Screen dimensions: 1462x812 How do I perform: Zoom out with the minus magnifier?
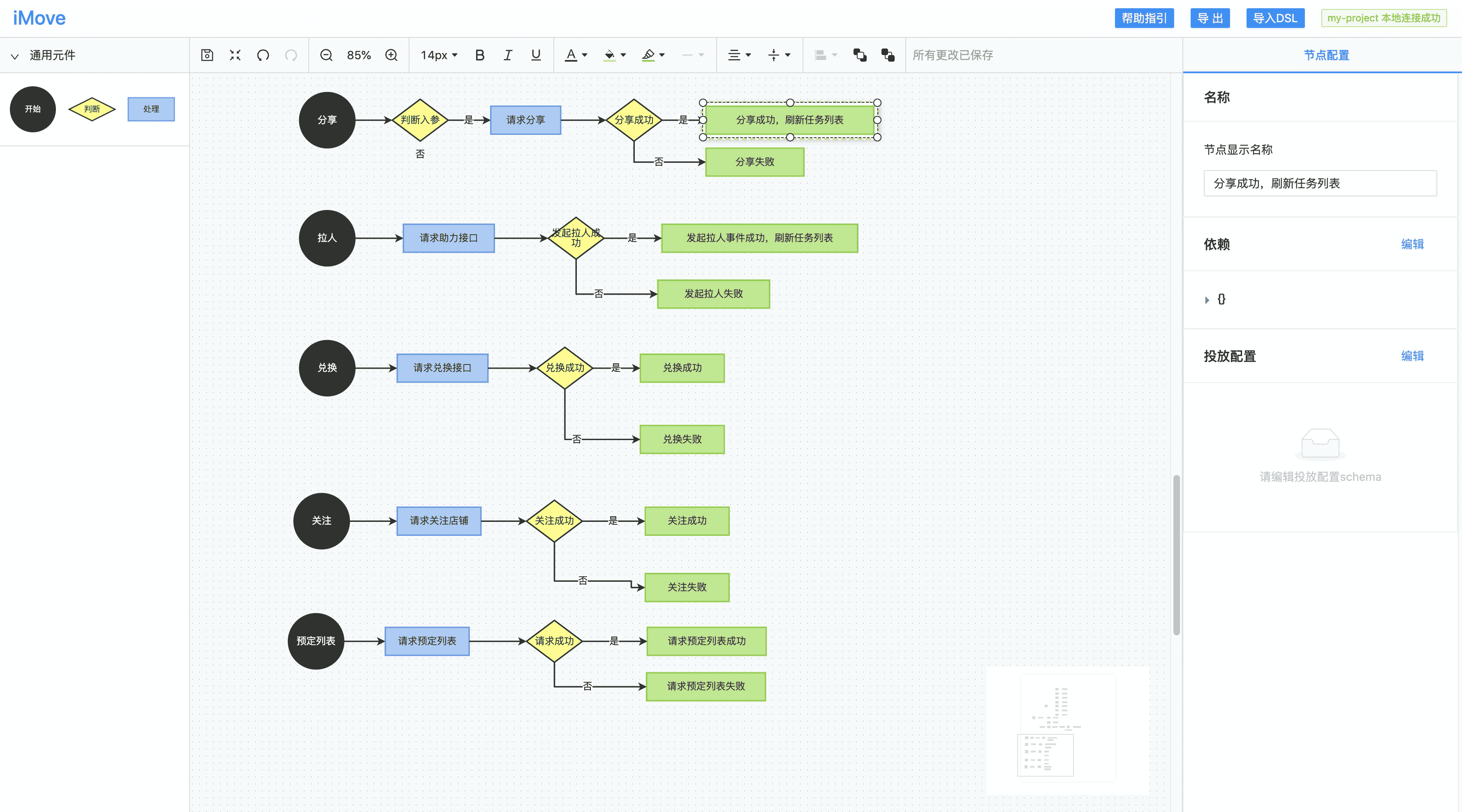(326, 55)
